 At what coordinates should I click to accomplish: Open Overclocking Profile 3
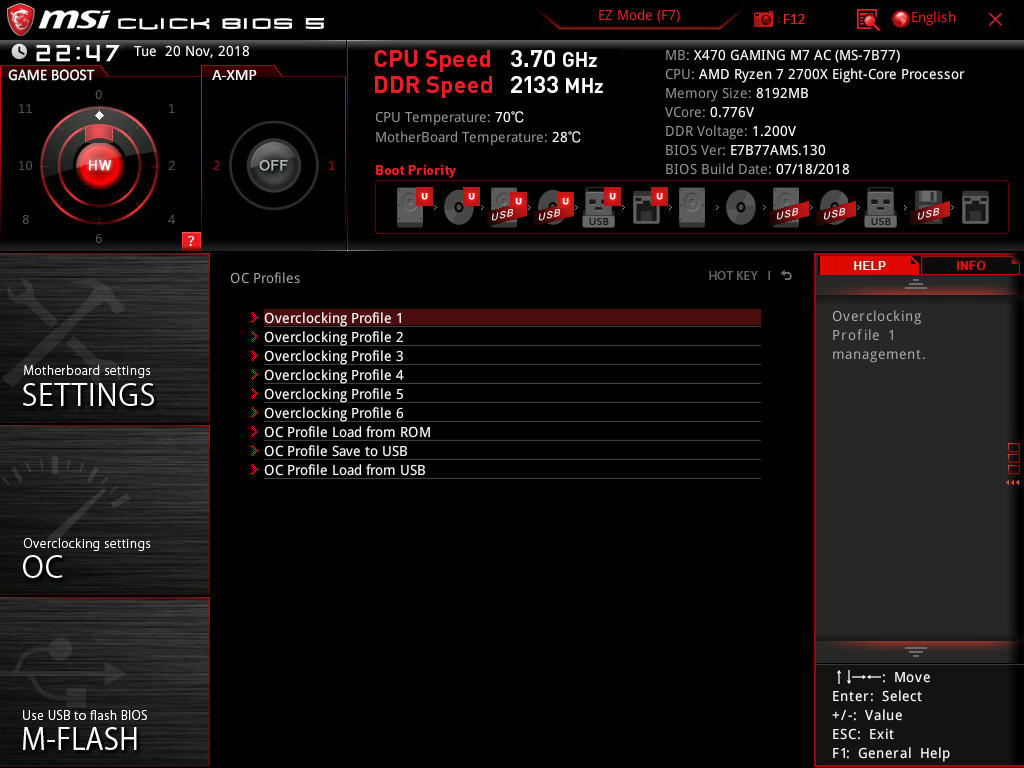[x=512, y=355]
